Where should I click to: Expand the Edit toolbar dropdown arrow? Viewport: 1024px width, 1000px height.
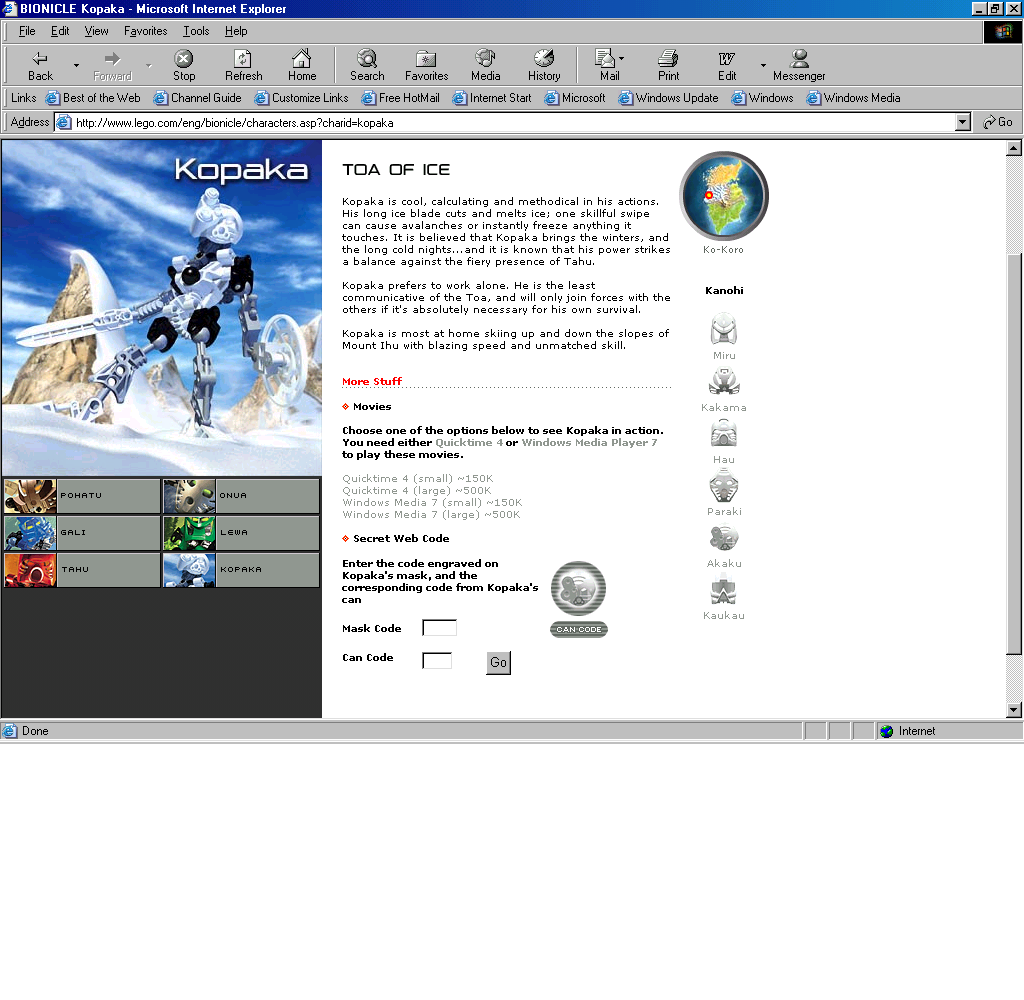(x=763, y=65)
